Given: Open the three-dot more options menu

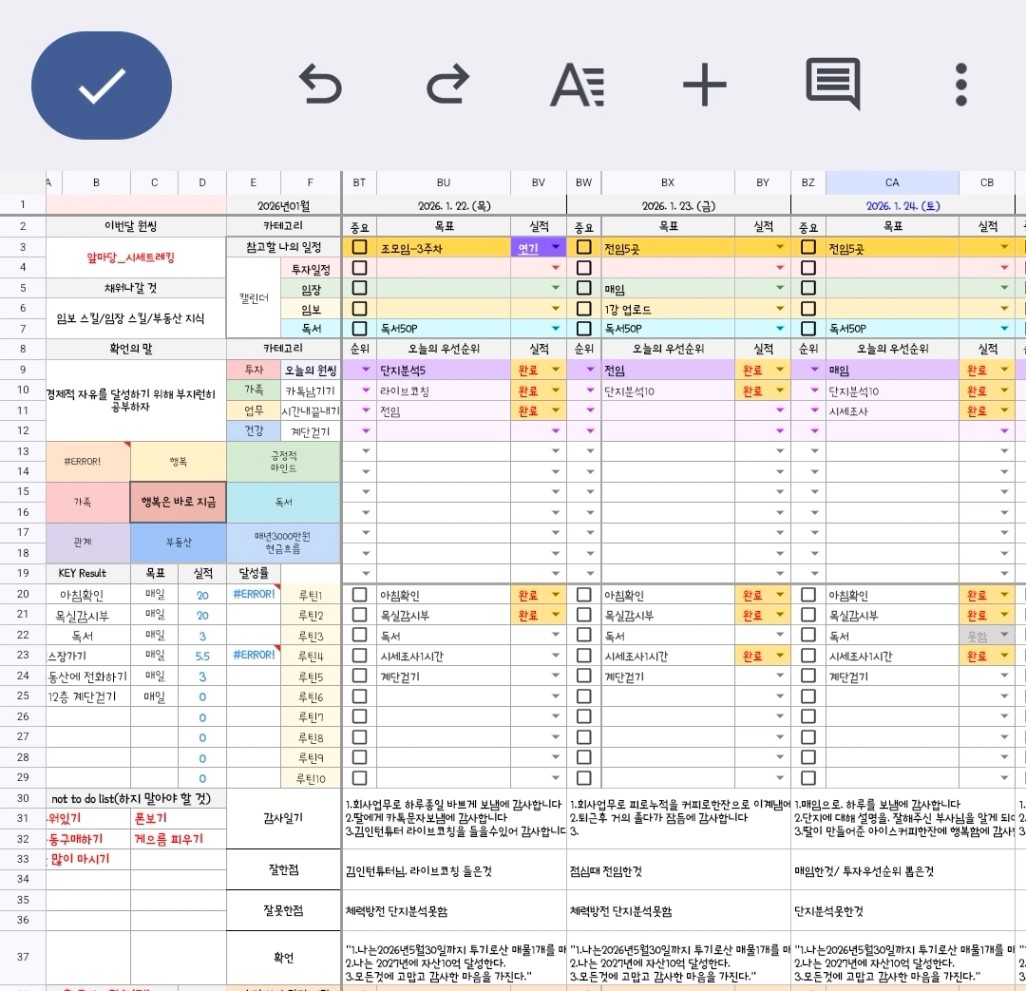Looking at the screenshot, I should coord(960,85).
